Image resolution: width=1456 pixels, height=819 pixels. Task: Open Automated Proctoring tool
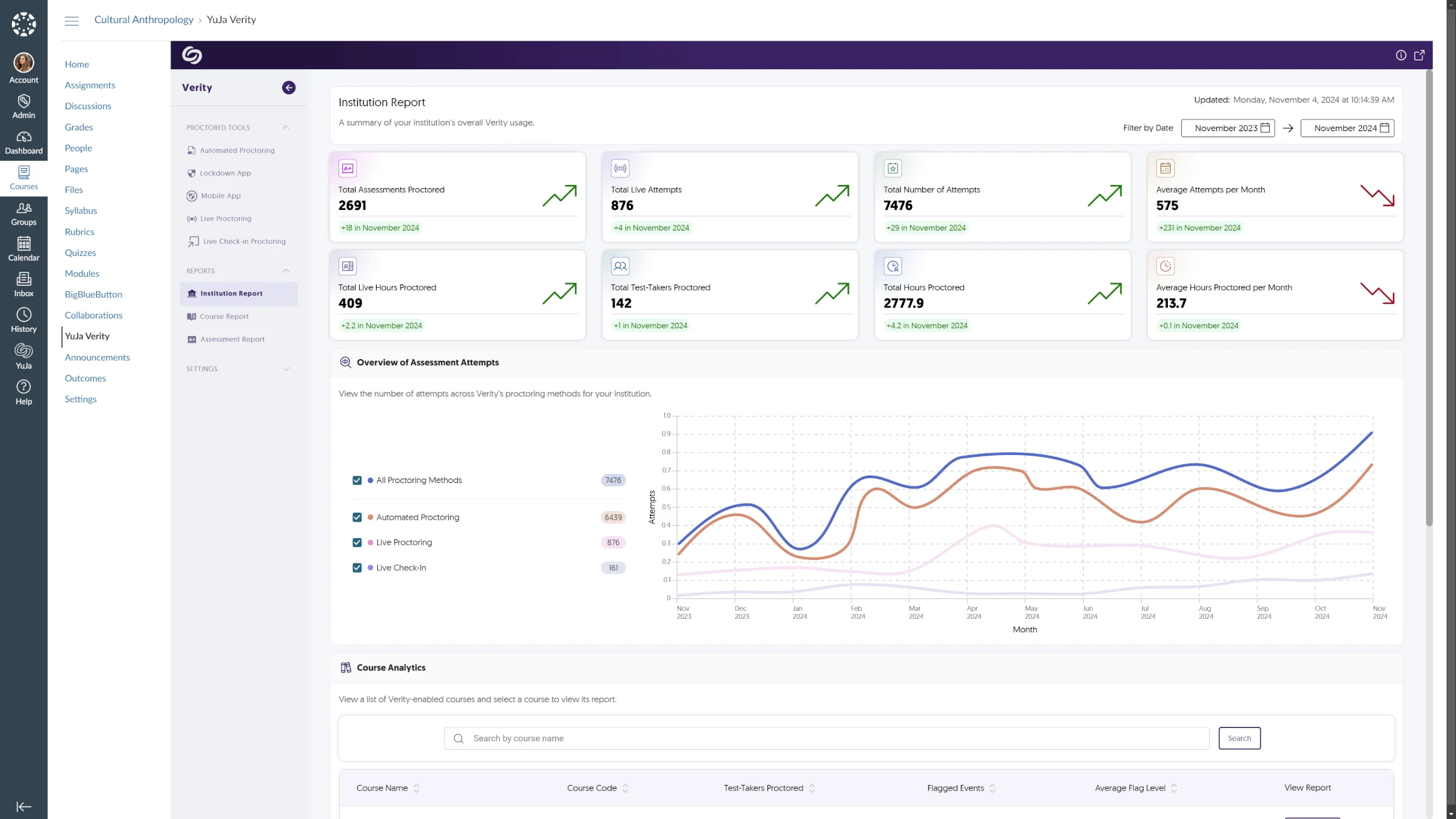(x=231, y=150)
